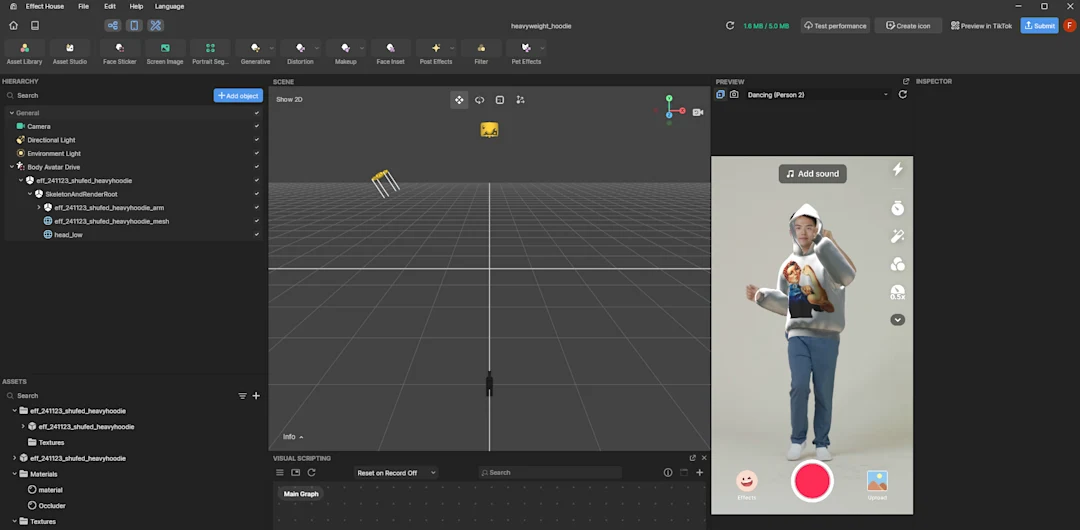Select the Main Graph tab

tap(301, 493)
